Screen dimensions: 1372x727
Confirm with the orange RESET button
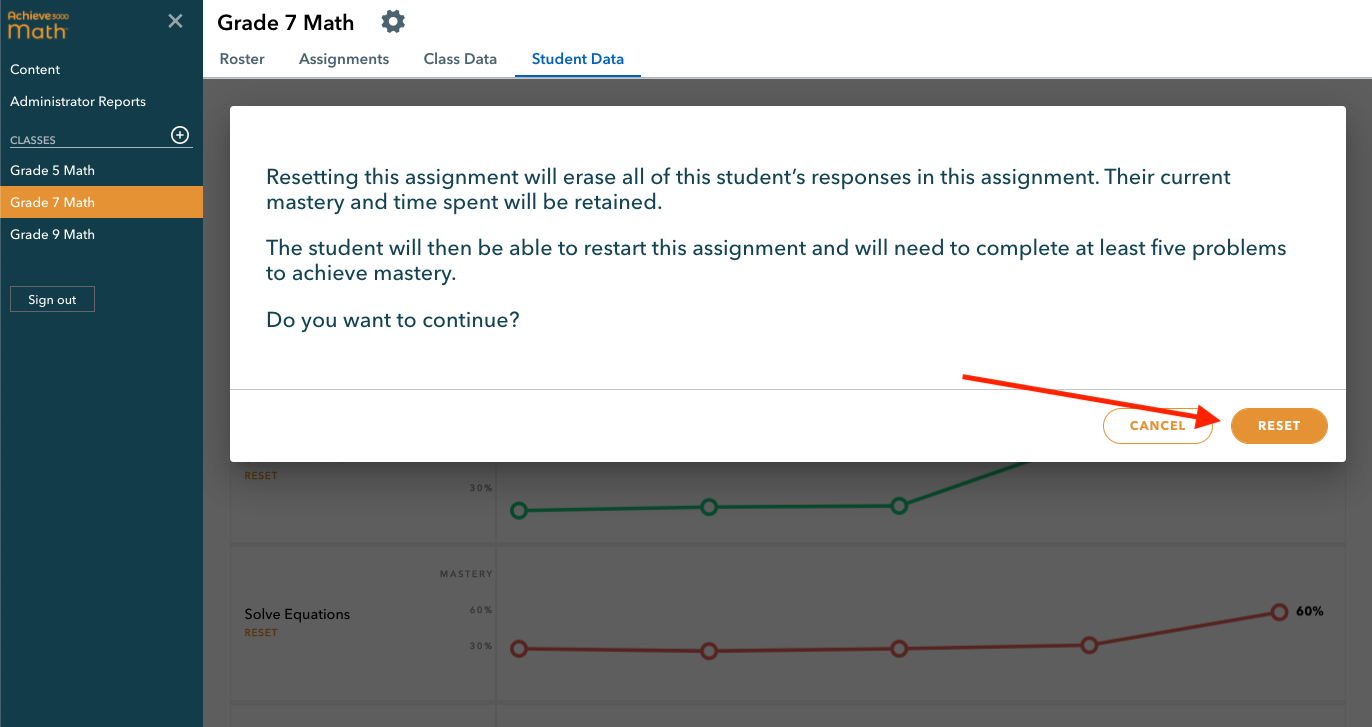(1279, 425)
